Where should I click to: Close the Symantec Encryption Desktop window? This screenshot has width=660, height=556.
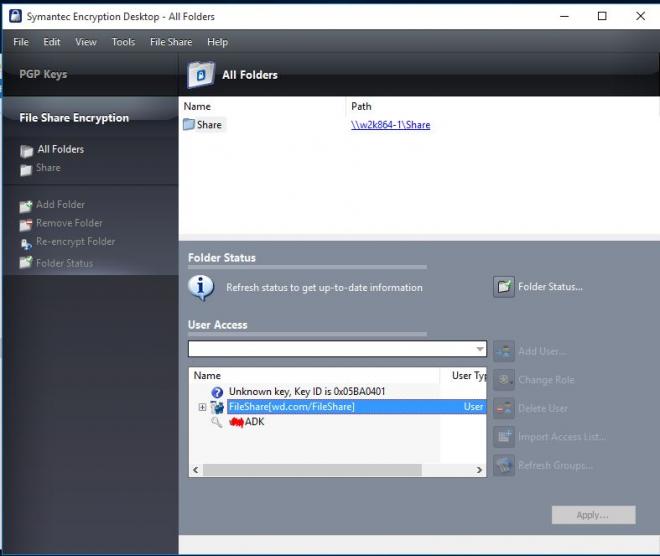640,16
